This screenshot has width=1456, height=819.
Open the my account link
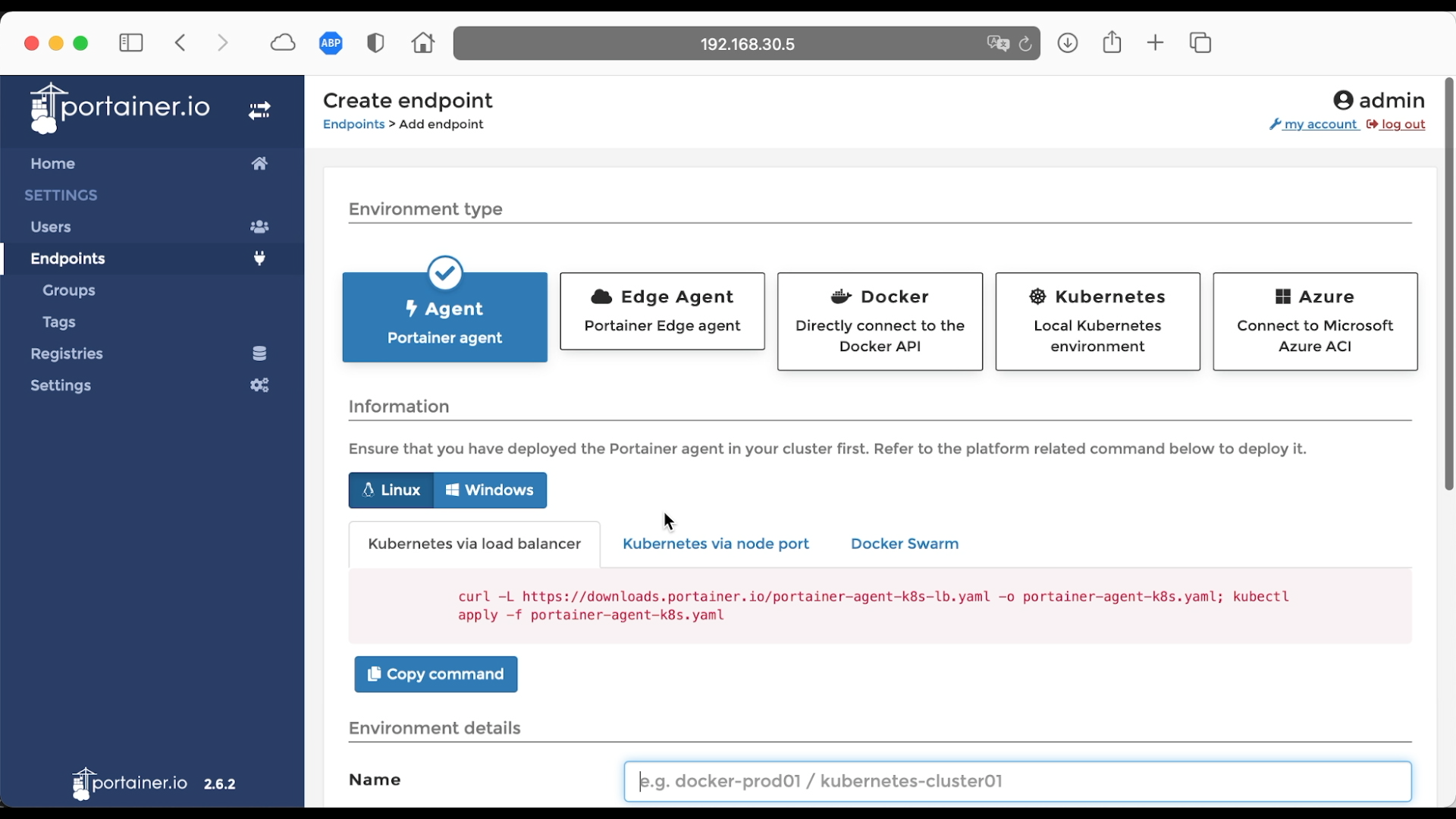pos(1319,124)
